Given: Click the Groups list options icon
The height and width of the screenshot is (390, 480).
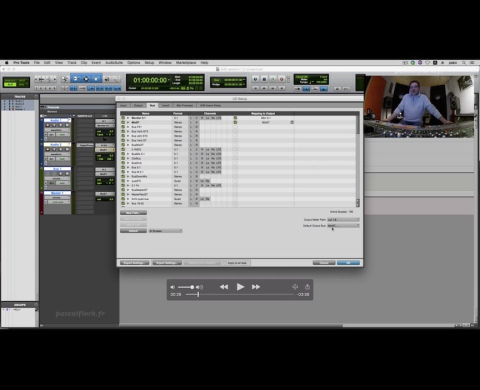Looking at the screenshot, I should (36, 305).
